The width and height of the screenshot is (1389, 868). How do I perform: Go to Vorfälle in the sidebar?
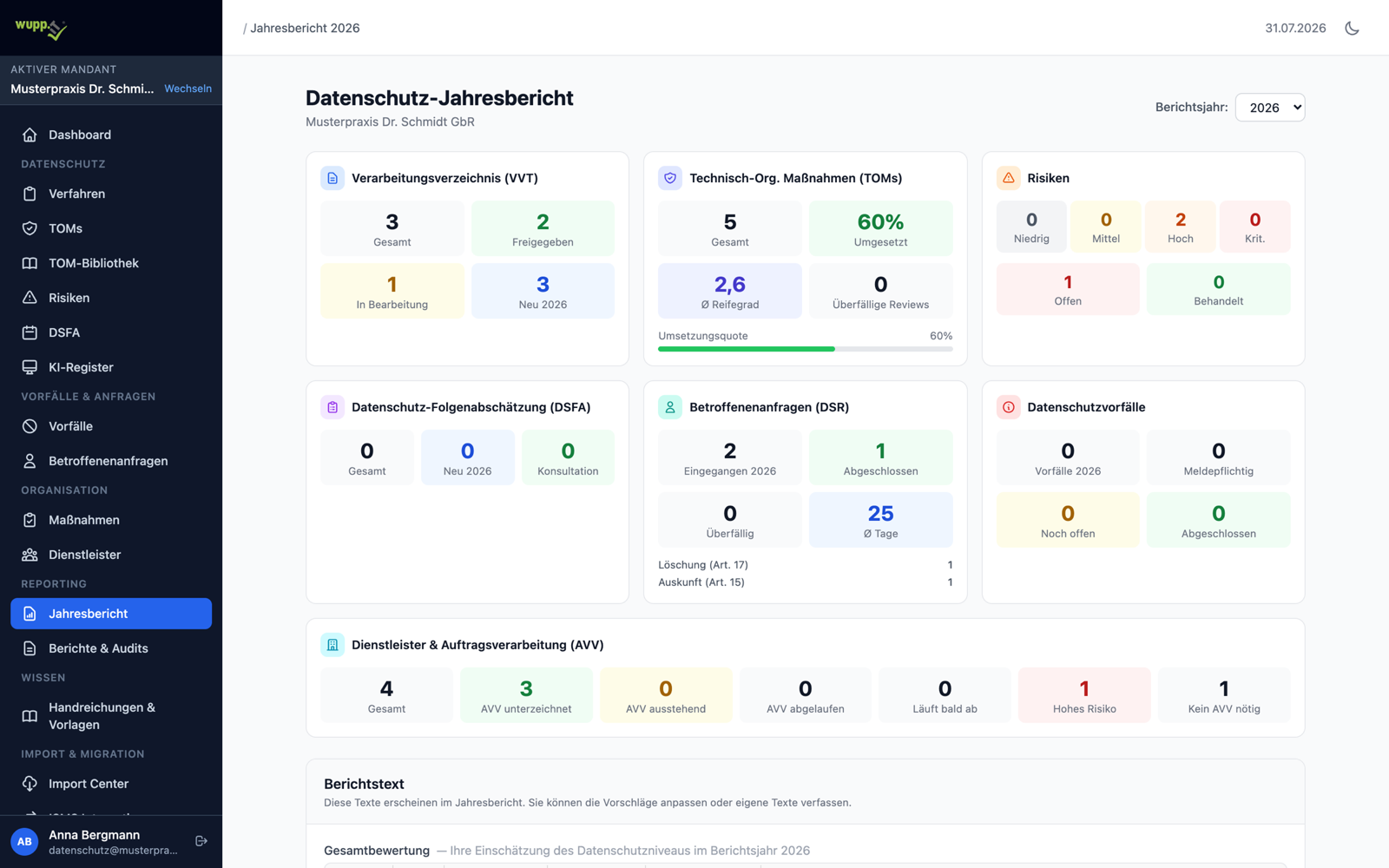pyautogui.click(x=111, y=426)
